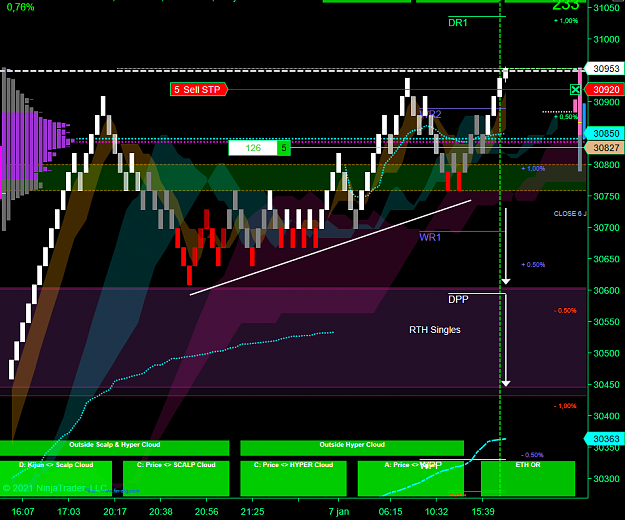The width and height of the screenshot is (625, 520).
Task: Click the cyan 30850 price marker
Action: (x=606, y=133)
